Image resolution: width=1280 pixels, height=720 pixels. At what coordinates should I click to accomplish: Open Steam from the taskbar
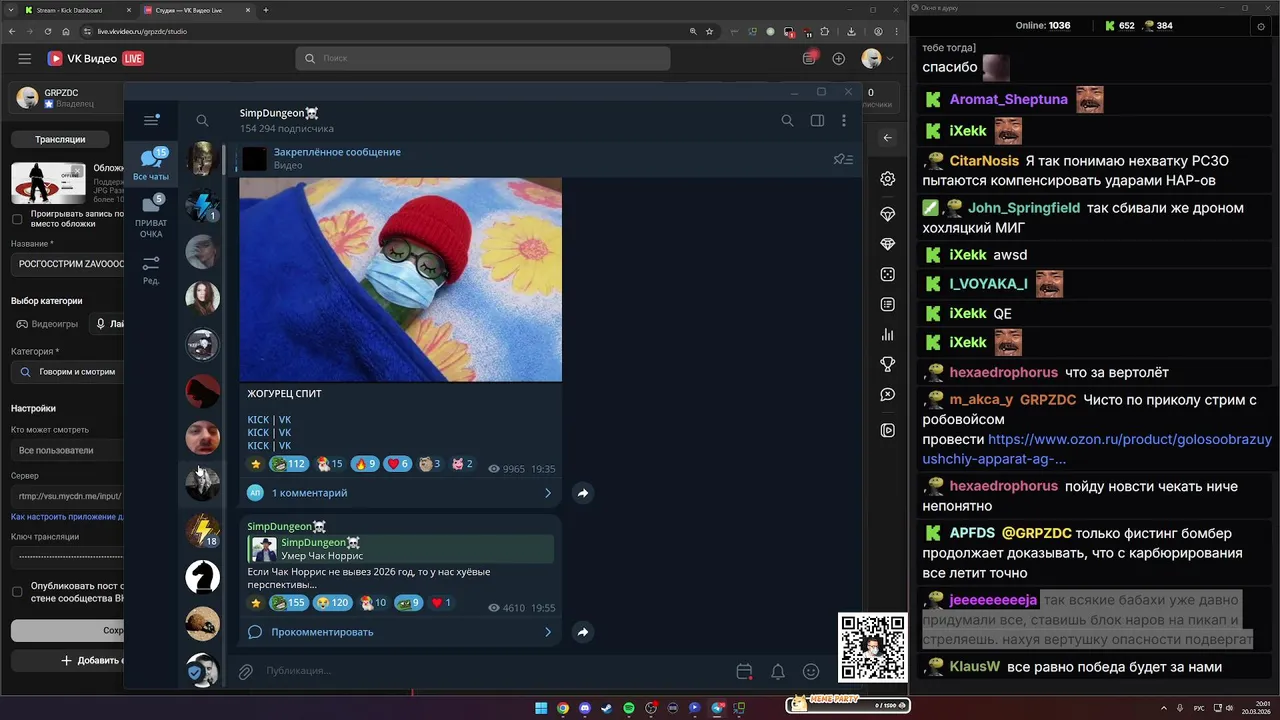coord(607,708)
